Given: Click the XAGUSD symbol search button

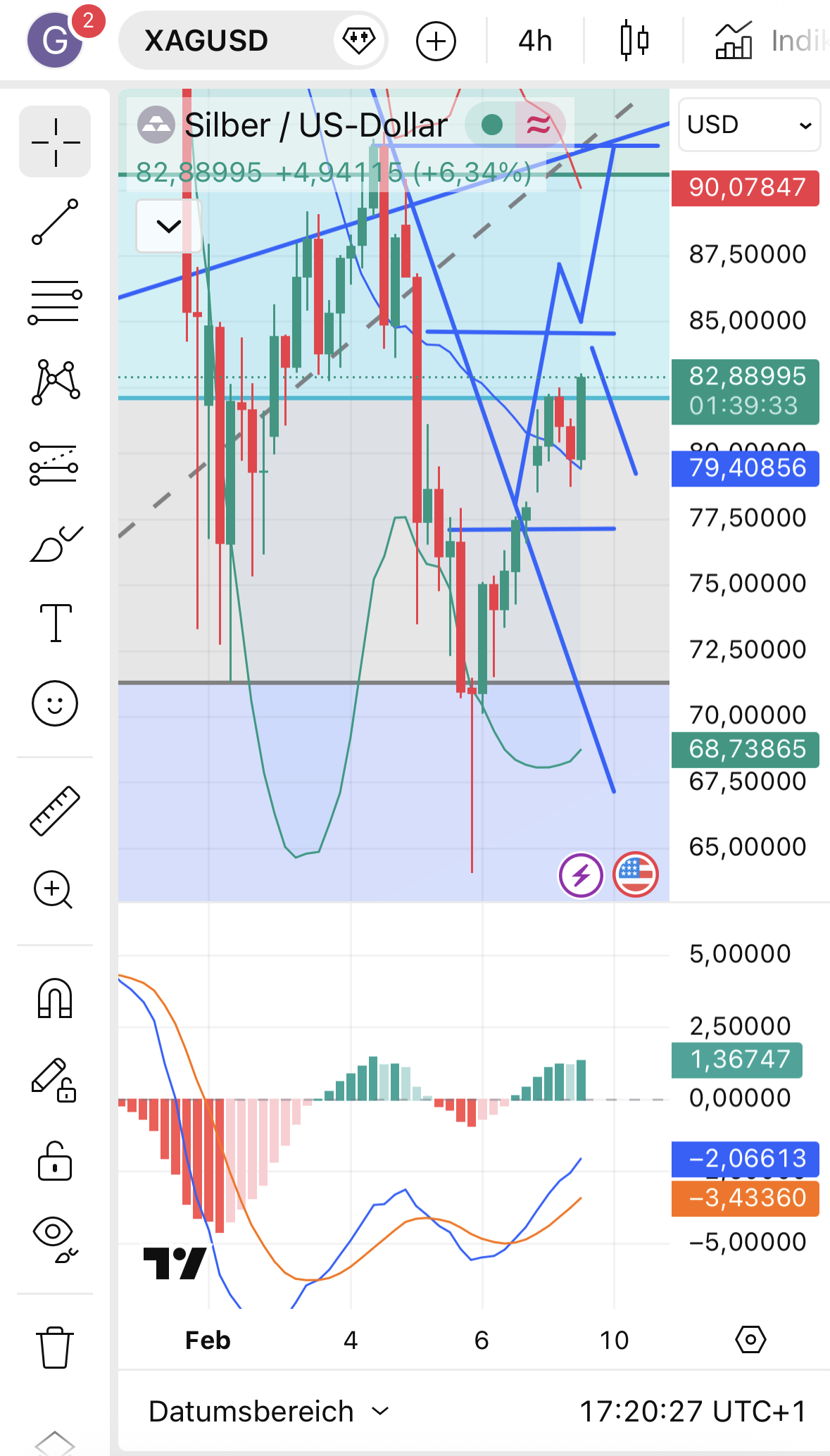Looking at the screenshot, I should point(206,41).
